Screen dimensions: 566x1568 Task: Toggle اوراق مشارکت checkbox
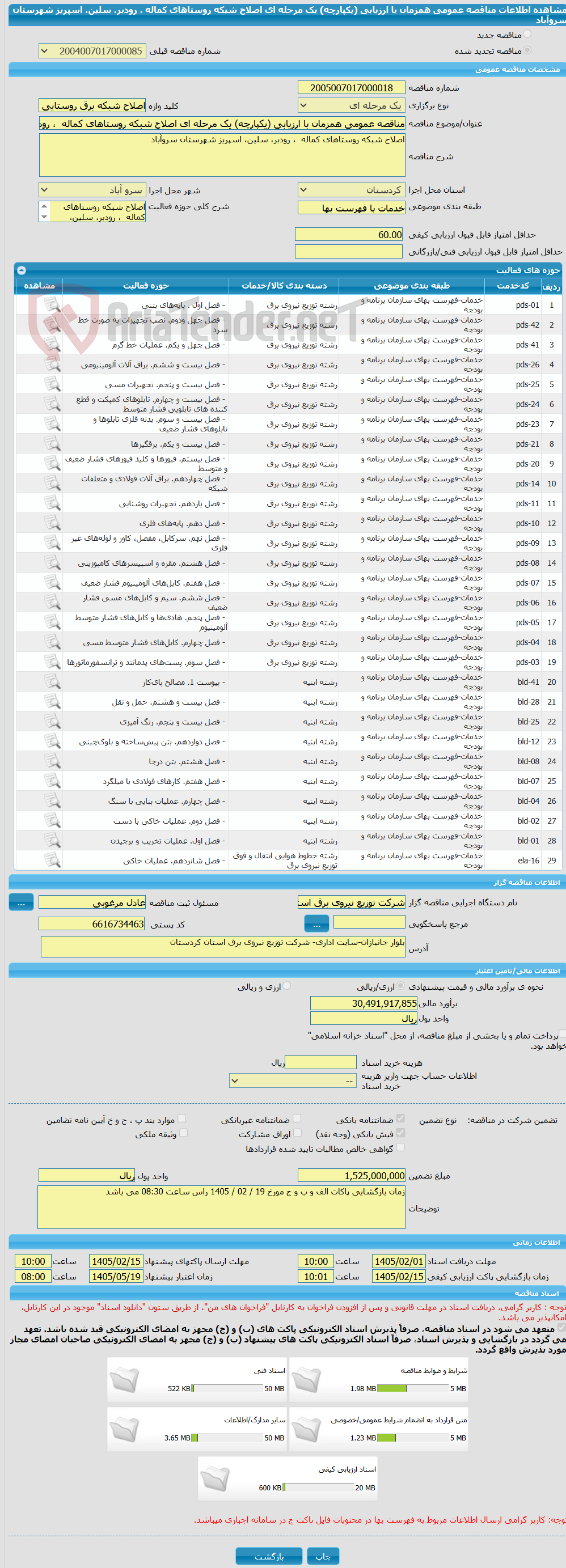pyautogui.click(x=297, y=1133)
